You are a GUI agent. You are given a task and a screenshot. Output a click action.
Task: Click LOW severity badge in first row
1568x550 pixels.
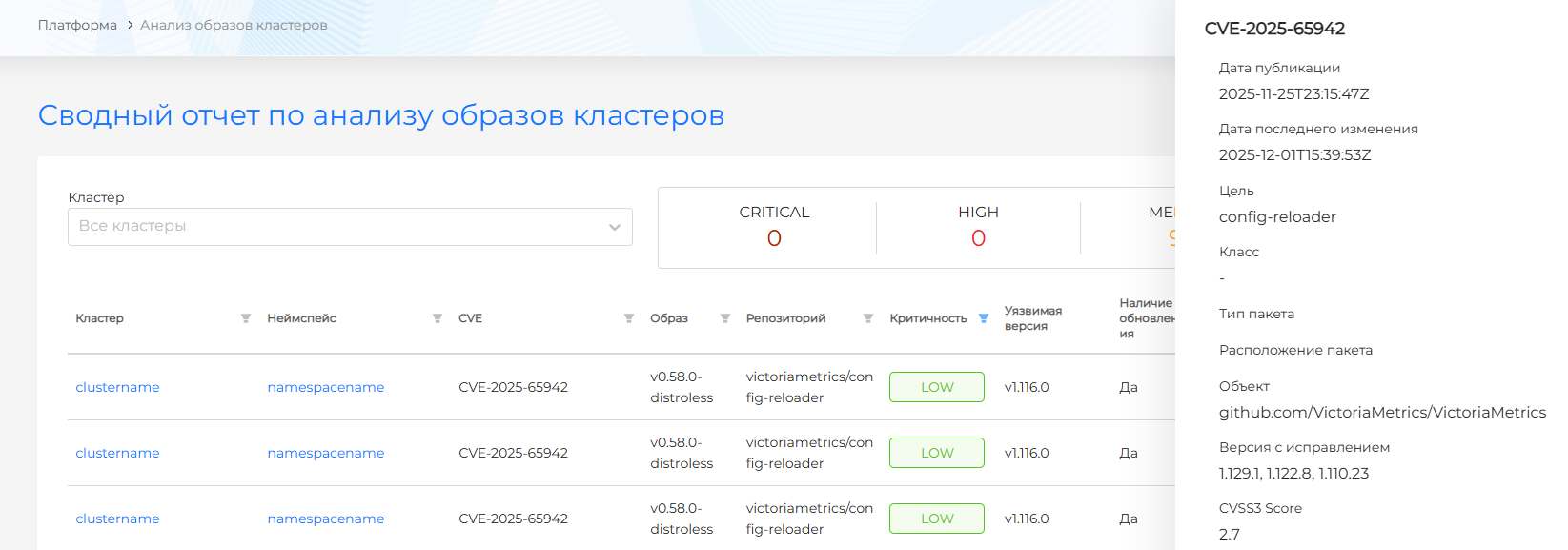pyautogui.click(x=936, y=387)
